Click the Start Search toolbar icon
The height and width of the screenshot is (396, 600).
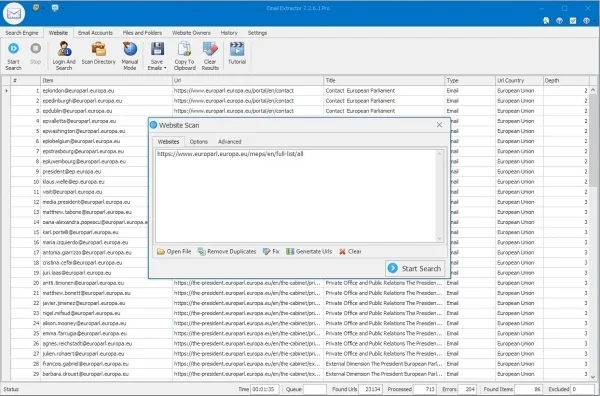tap(13, 49)
